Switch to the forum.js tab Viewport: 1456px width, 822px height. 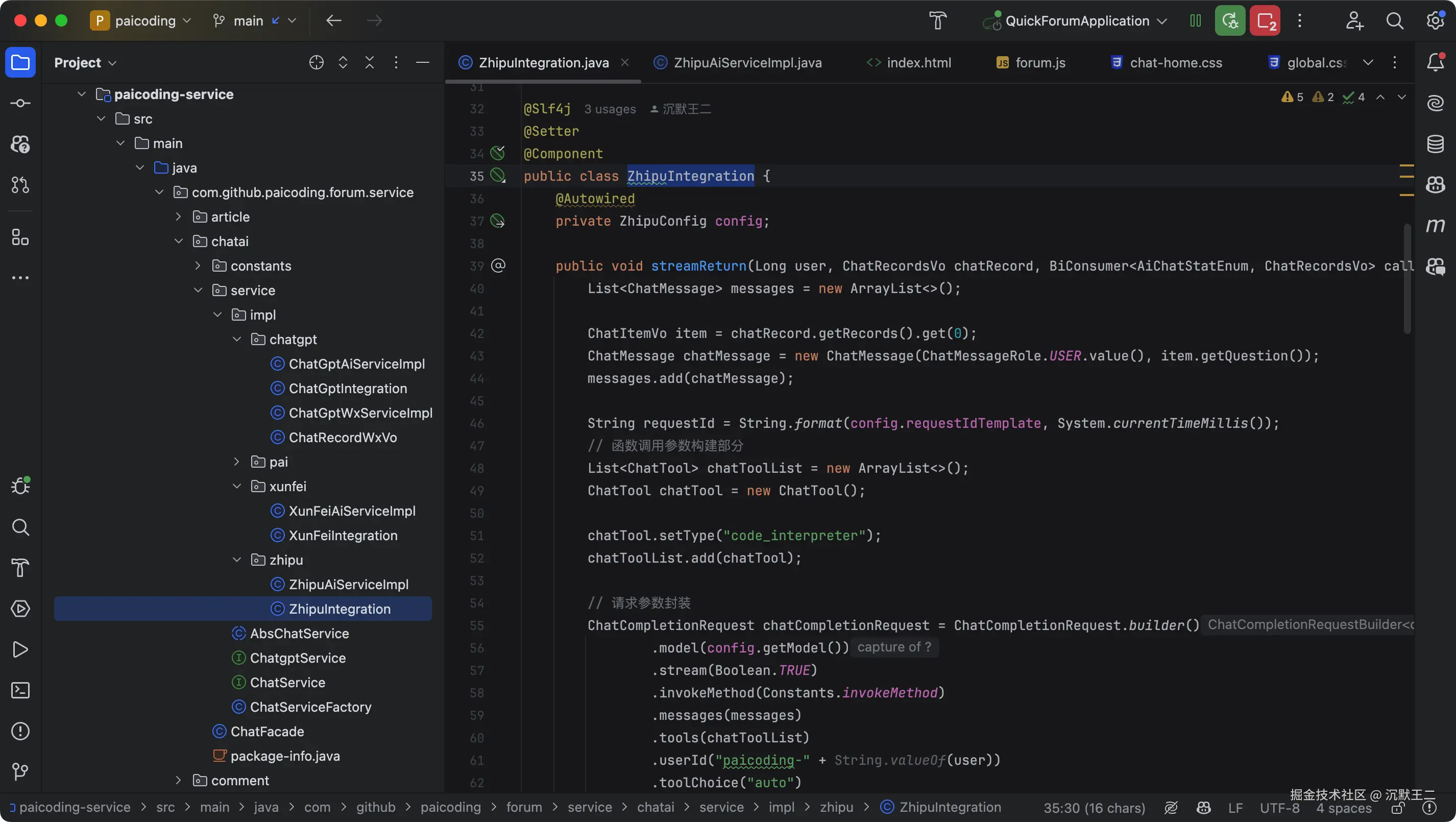click(1040, 63)
